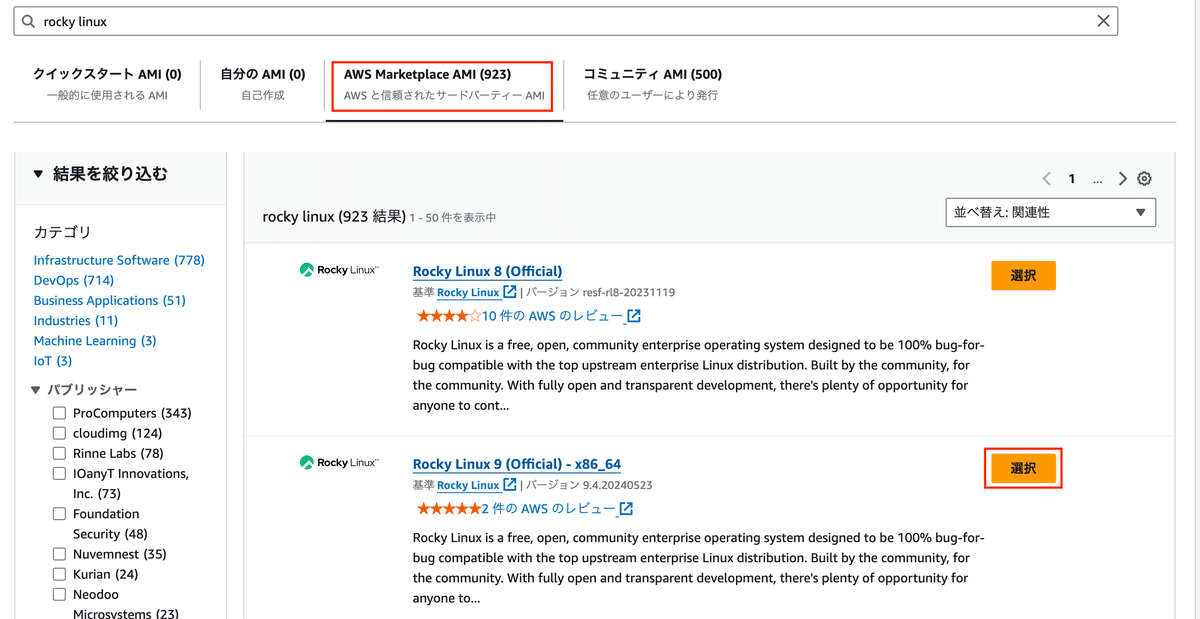
Task: Click the カテゴリ heading
Action: [63, 232]
